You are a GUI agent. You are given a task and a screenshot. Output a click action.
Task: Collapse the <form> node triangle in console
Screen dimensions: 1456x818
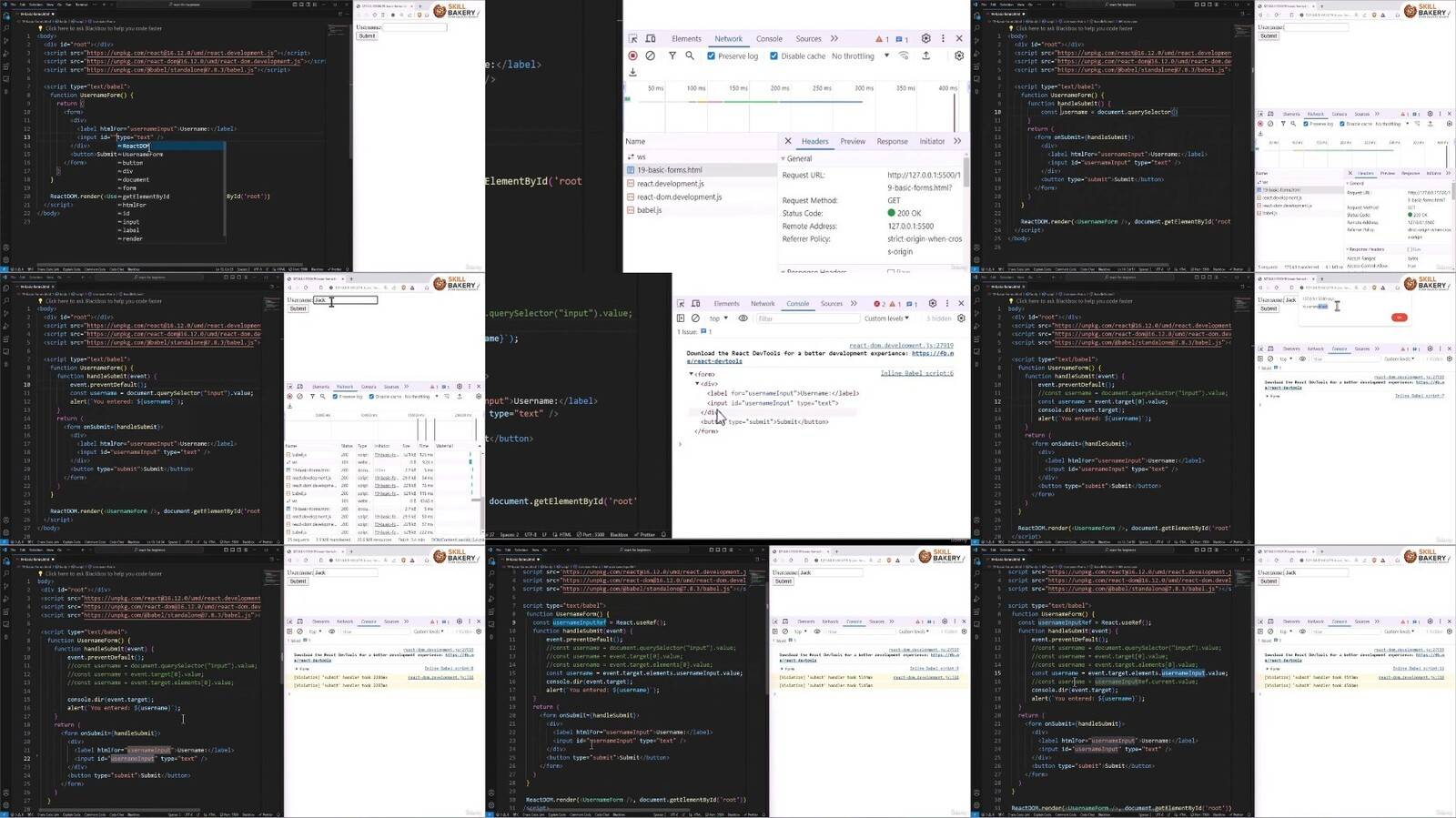pyautogui.click(x=691, y=374)
